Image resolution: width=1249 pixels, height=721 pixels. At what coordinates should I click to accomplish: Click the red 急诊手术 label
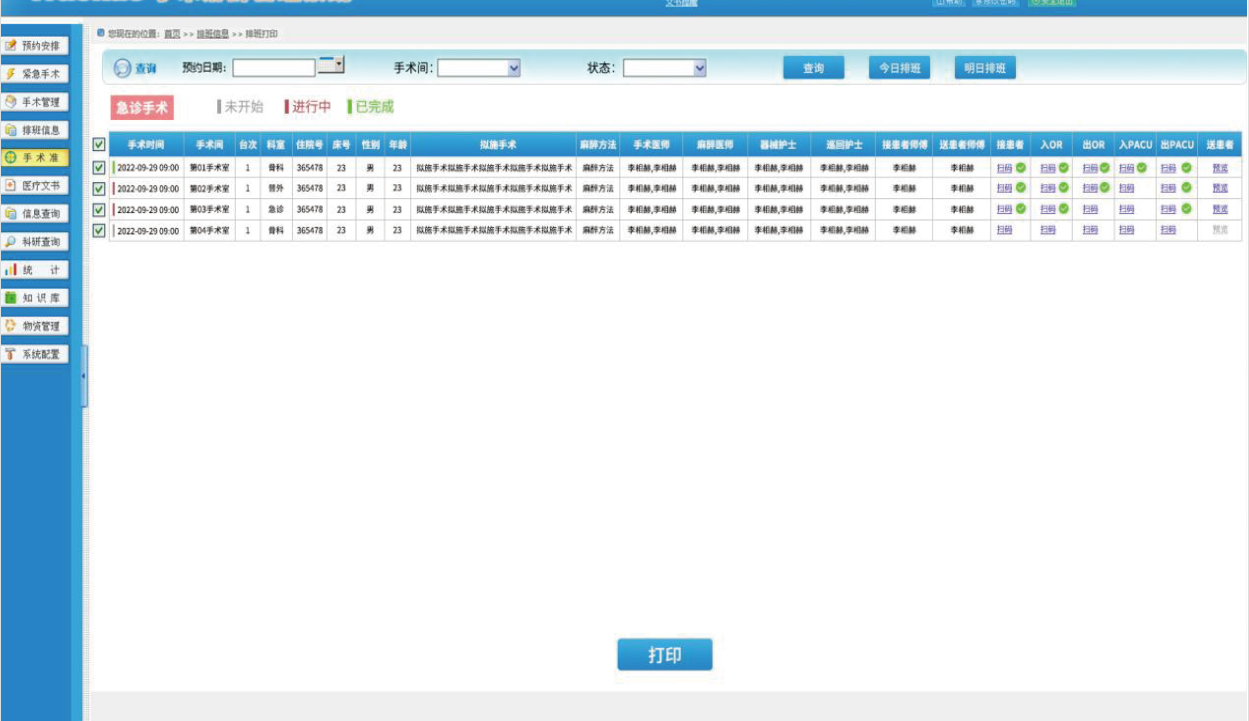click(142, 108)
